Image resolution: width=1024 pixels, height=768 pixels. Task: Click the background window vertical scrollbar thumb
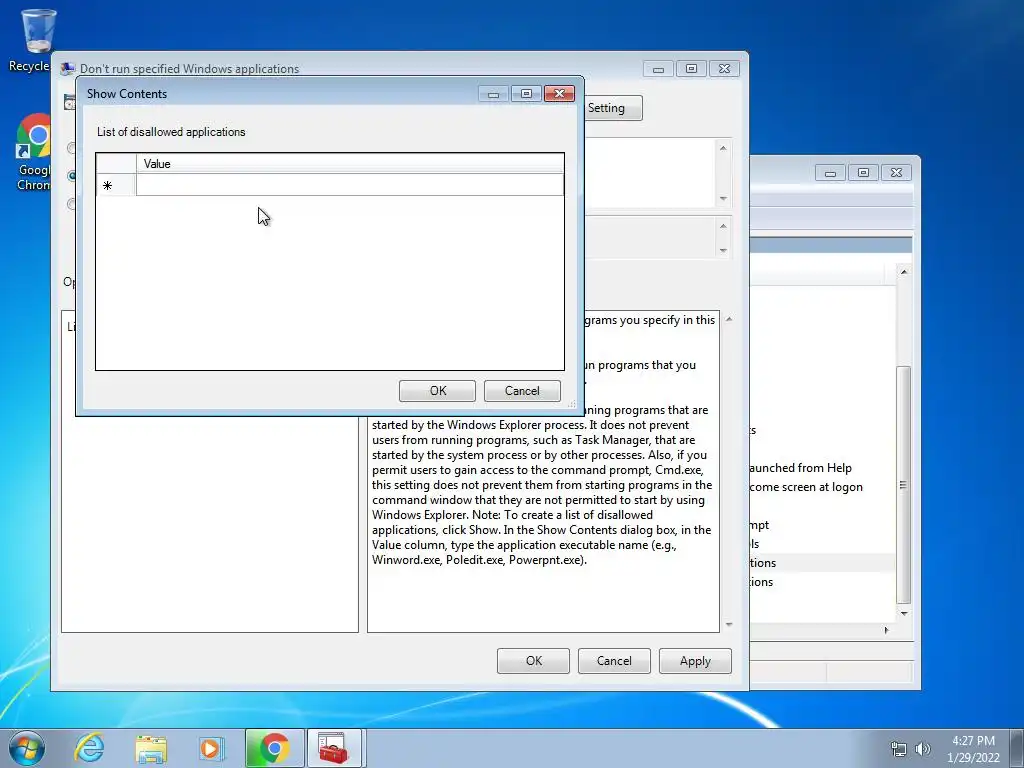904,485
